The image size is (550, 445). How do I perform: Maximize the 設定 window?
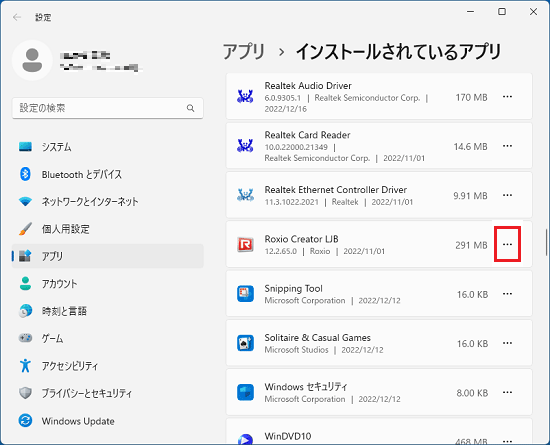coord(502,12)
